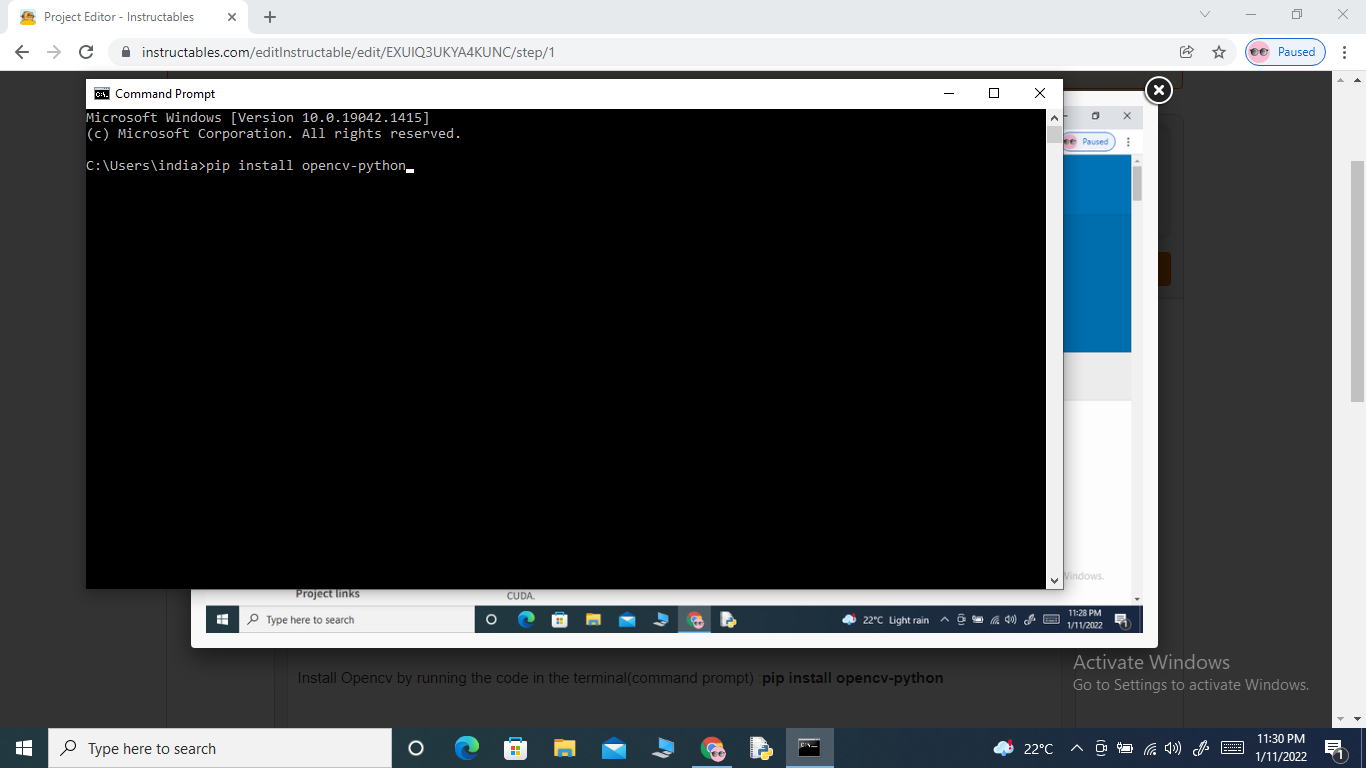Open the tab search dropdown arrow

(x=1204, y=16)
